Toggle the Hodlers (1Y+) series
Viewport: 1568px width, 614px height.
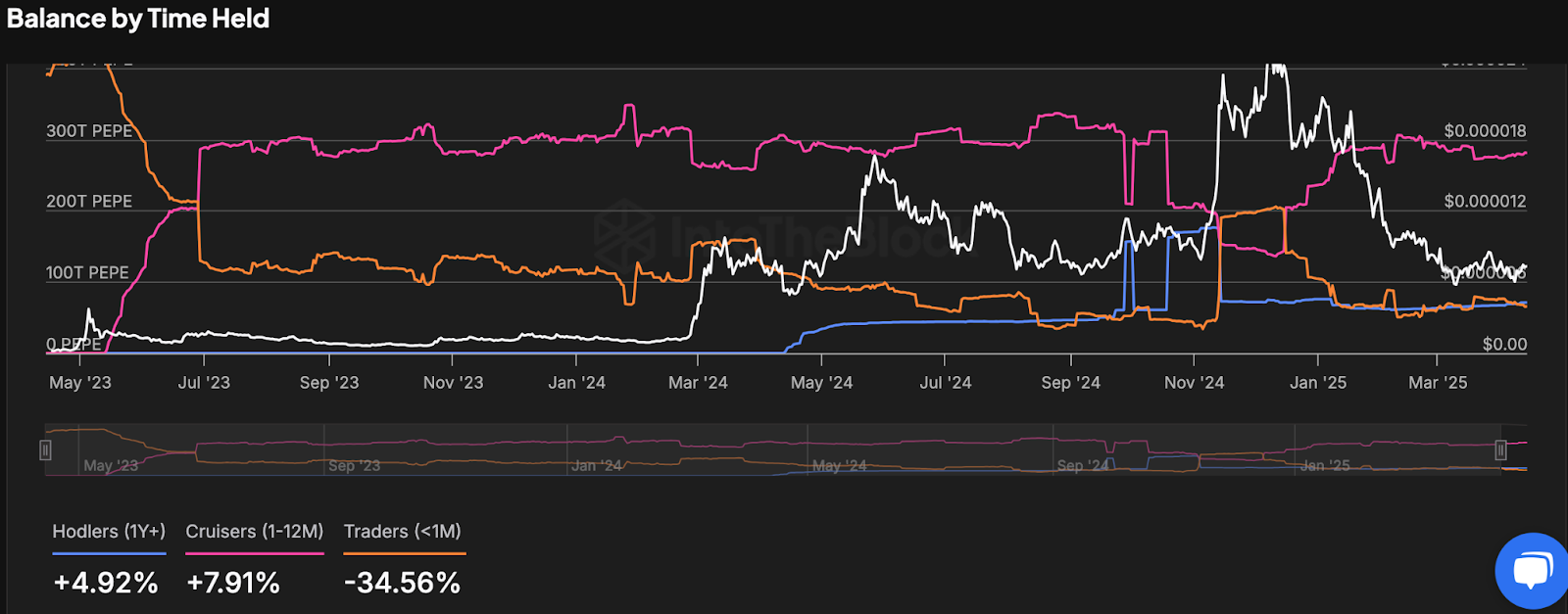click(109, 532)
